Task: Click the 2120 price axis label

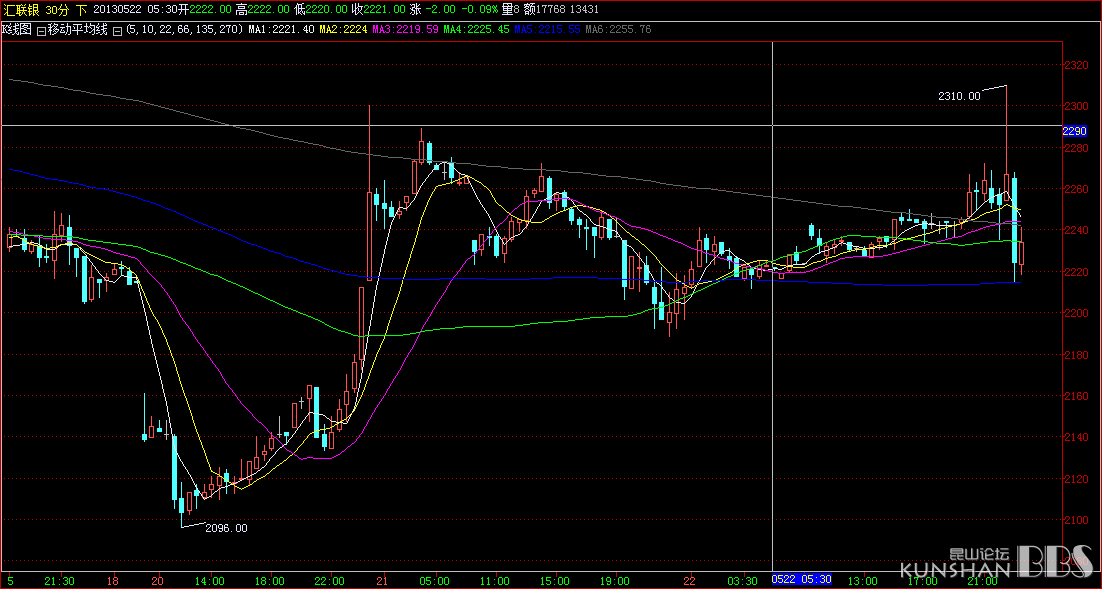Action: pyautogui.click(x=1075, y=479)
